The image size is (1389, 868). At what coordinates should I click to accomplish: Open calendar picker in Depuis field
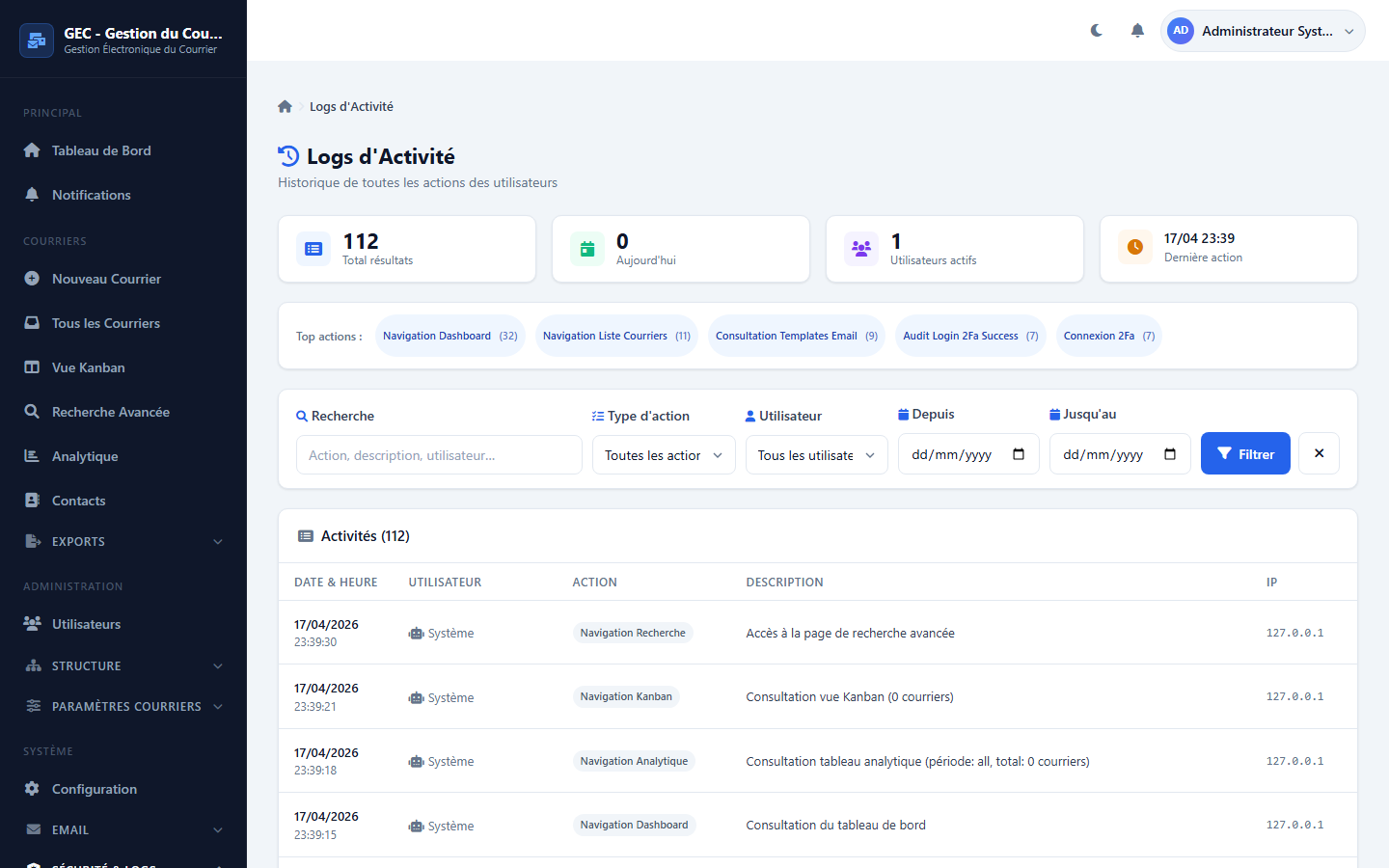tap(1019, 454)
